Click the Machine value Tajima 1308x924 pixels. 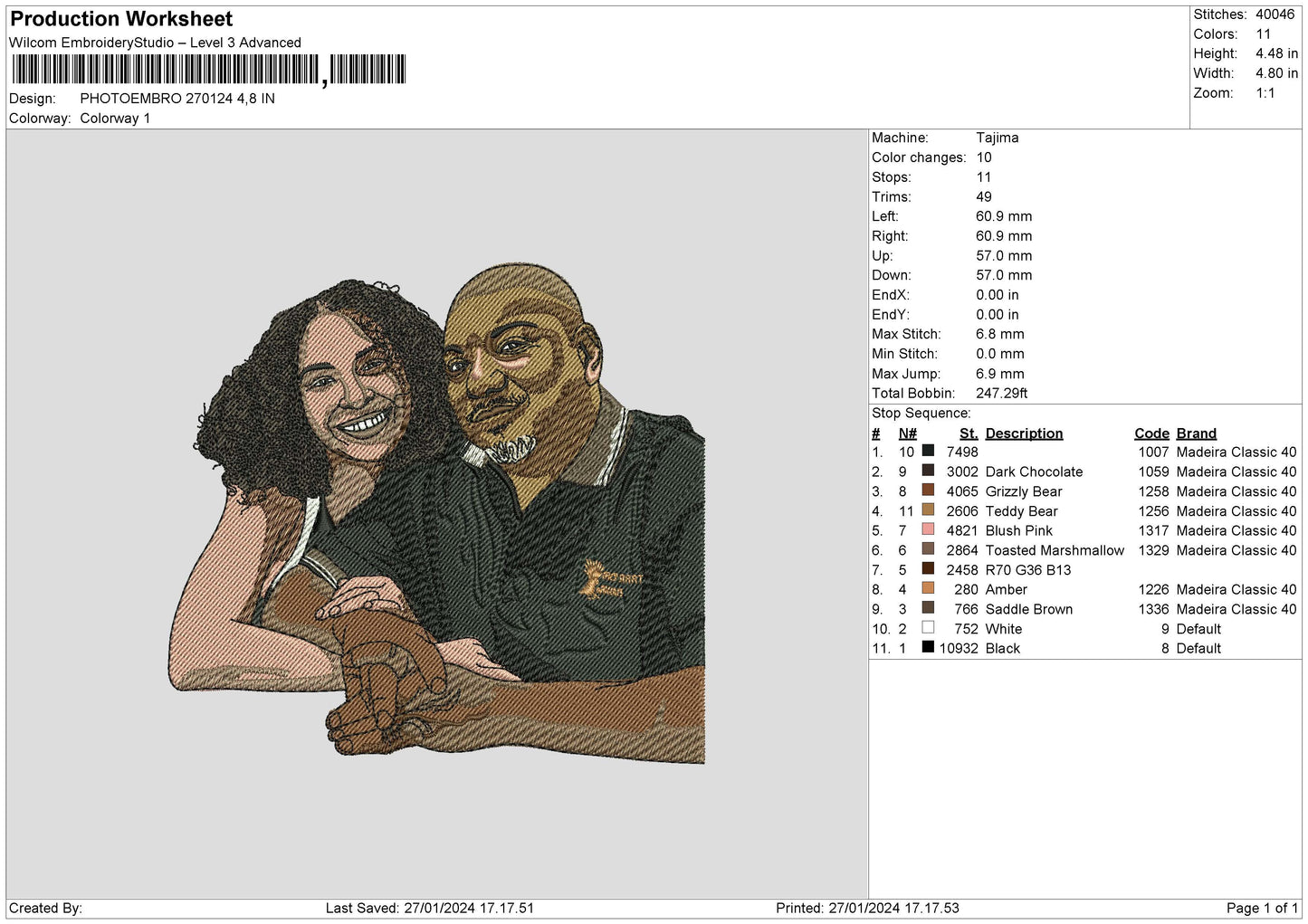[x=998, y=138]
